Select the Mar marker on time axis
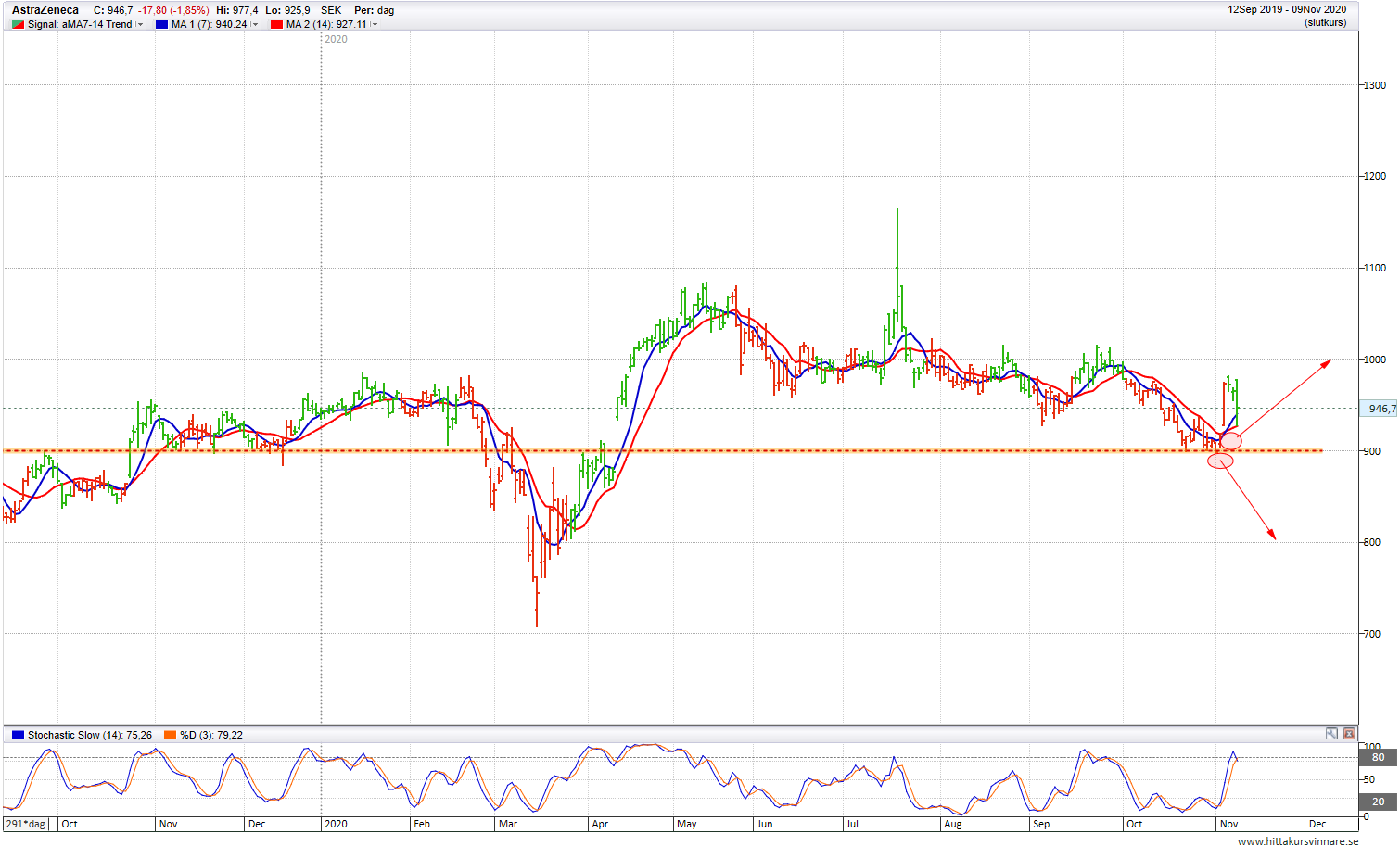 (507, 824)
